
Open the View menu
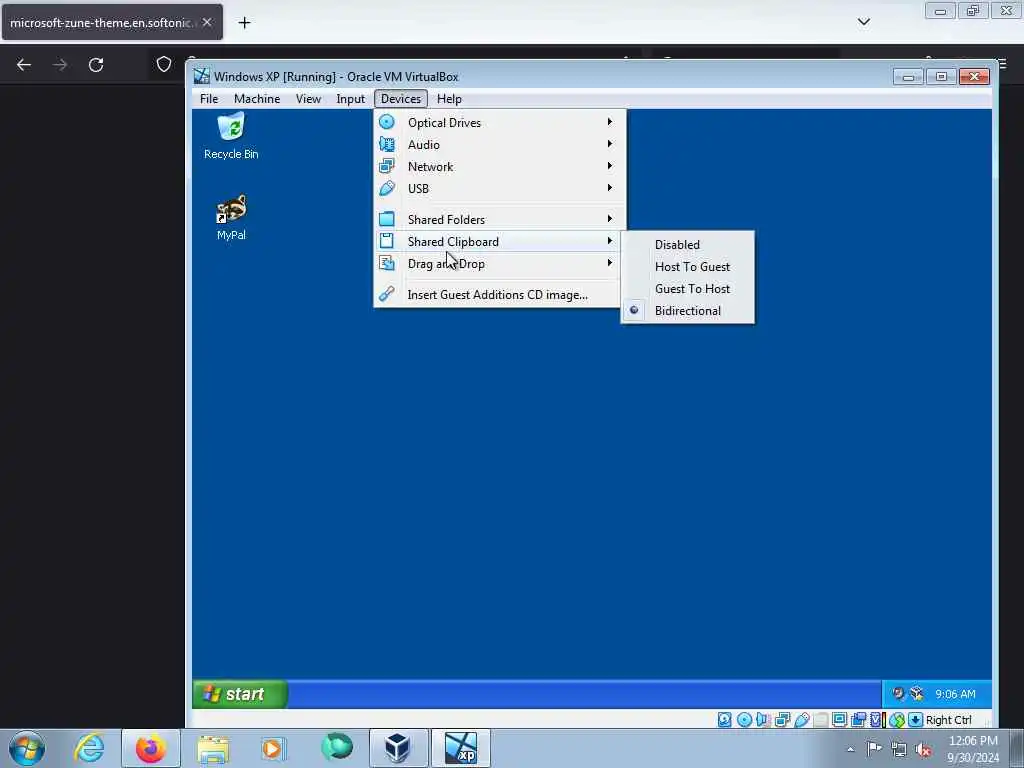pos(308,99)
